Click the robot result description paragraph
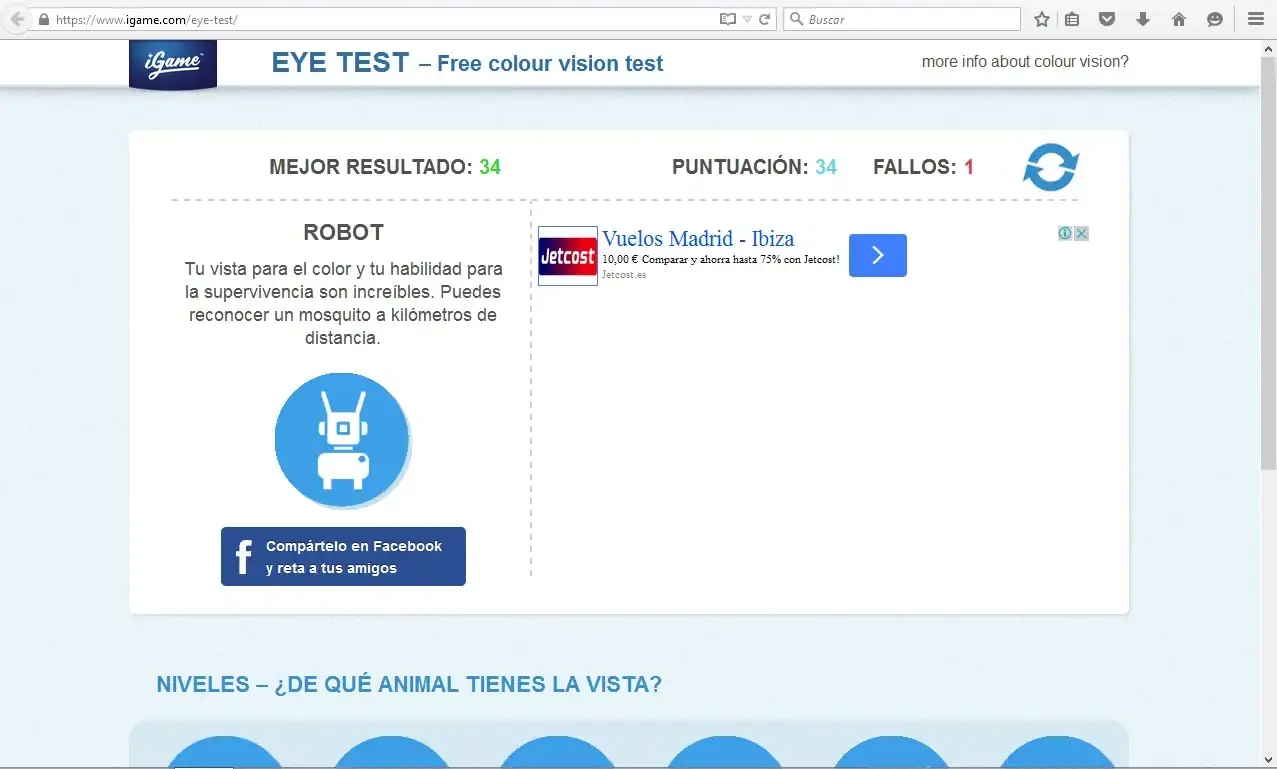Screen dimensions: 1277x769 tap(343, 304)
